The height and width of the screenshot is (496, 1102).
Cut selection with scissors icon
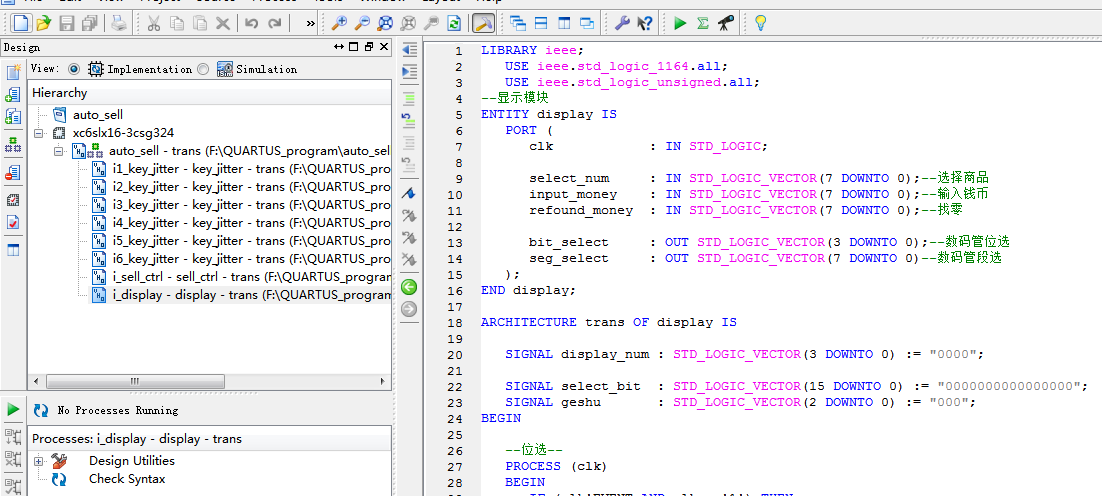[154, 23]
